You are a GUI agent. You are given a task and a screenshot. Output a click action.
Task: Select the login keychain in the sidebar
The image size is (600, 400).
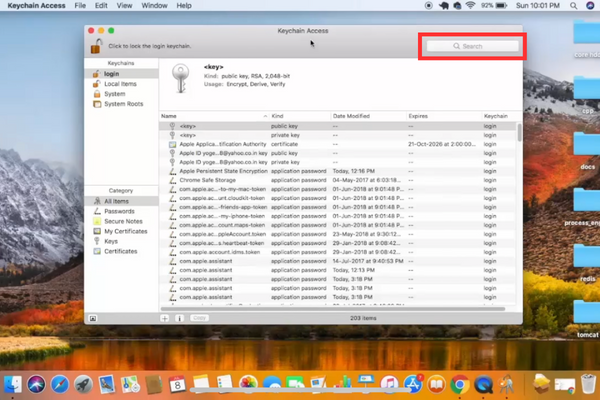[121, 73]
